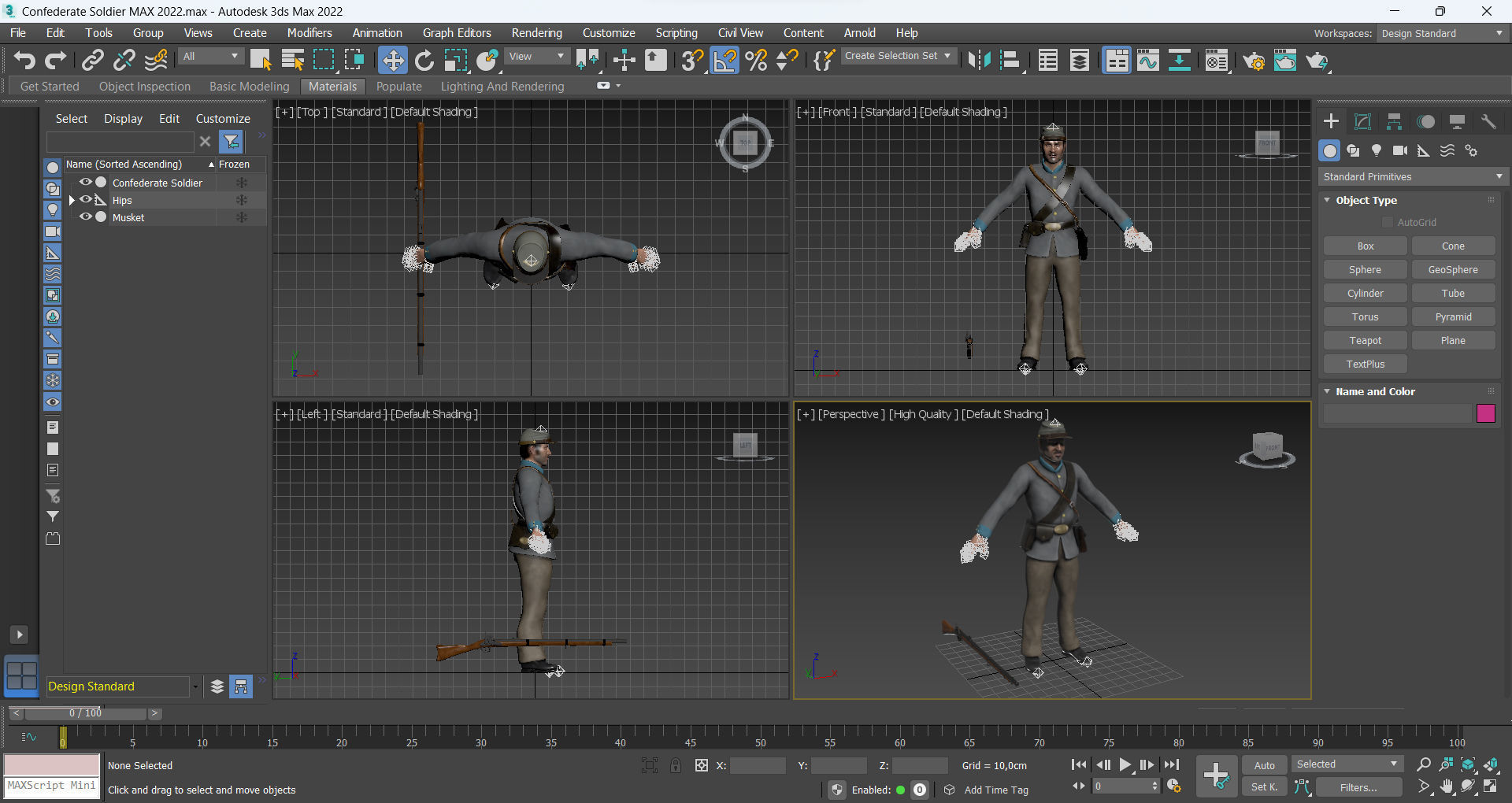Activate the Select and Scale tool

point(455,60)
